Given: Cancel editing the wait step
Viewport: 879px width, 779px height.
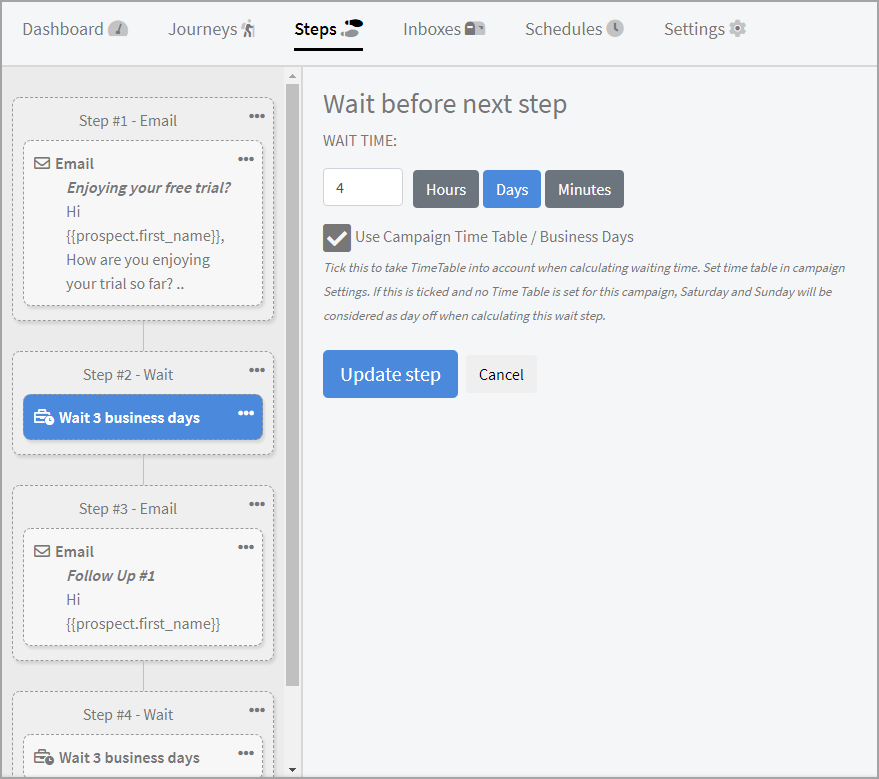Looking at the screenshot, I should [x=501, y=374].
